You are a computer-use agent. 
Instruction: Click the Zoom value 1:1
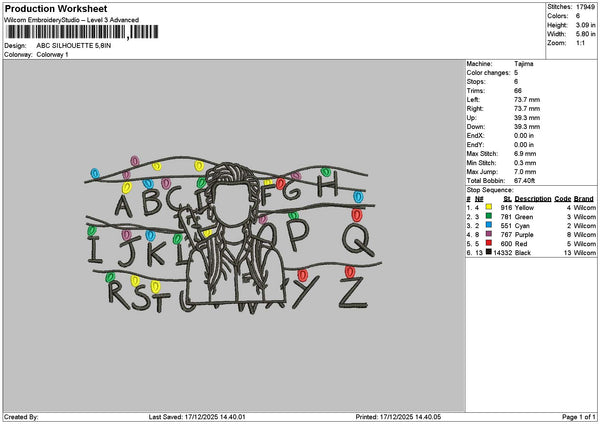[580, 43]
